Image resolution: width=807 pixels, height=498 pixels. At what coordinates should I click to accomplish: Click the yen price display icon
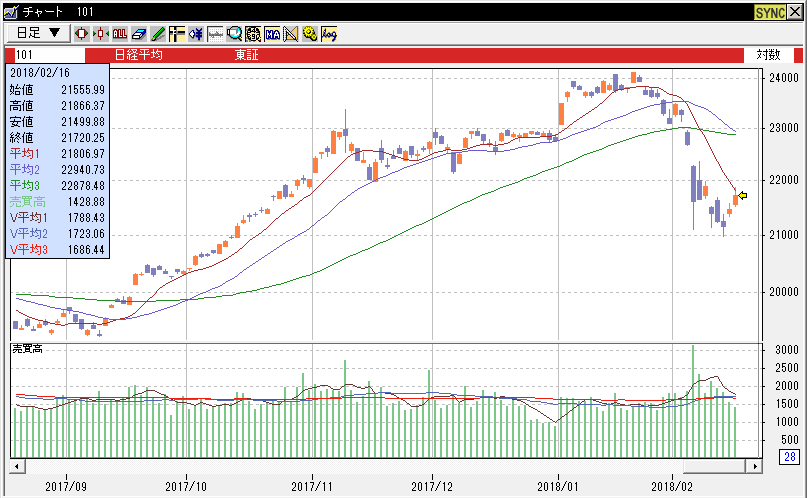[196, 34]
